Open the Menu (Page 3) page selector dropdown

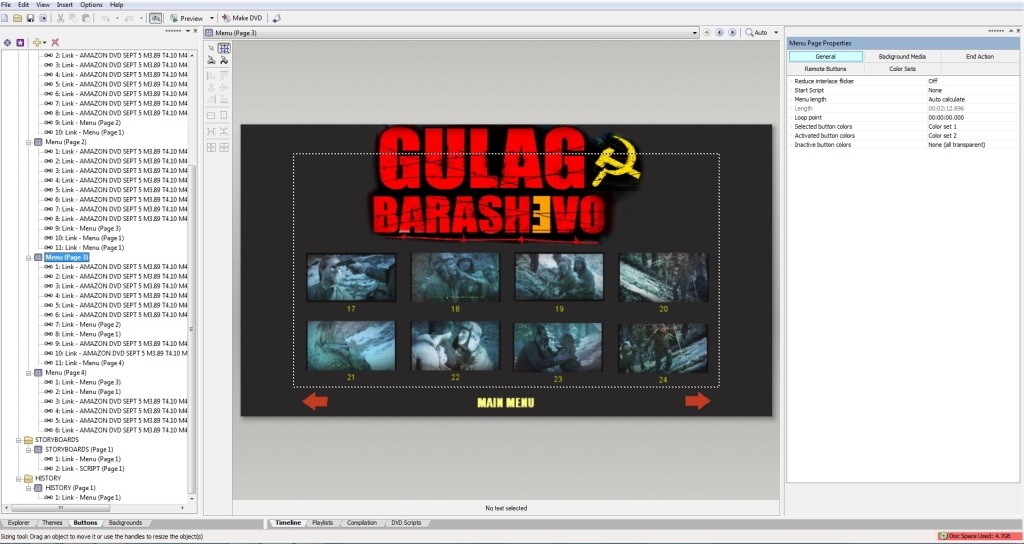coord(696,32)
